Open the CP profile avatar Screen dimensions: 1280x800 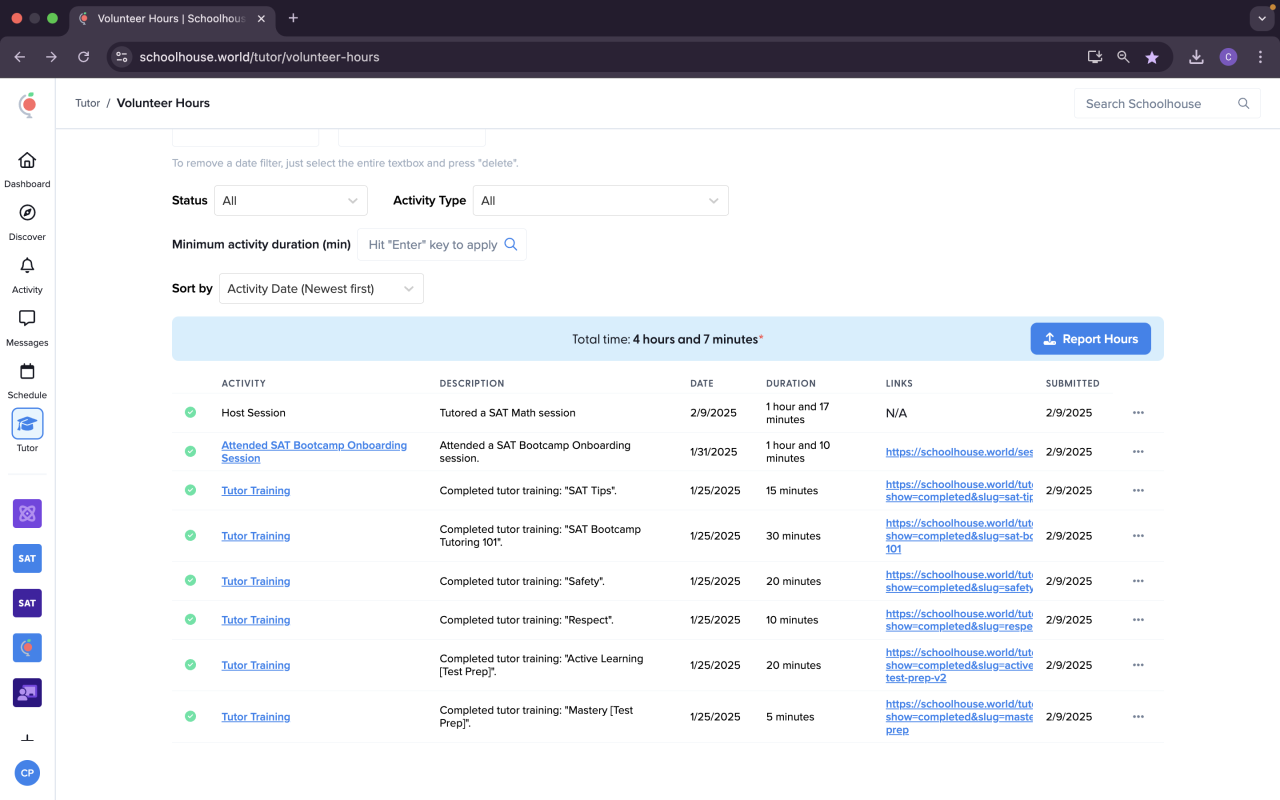(x=27, y=773)
